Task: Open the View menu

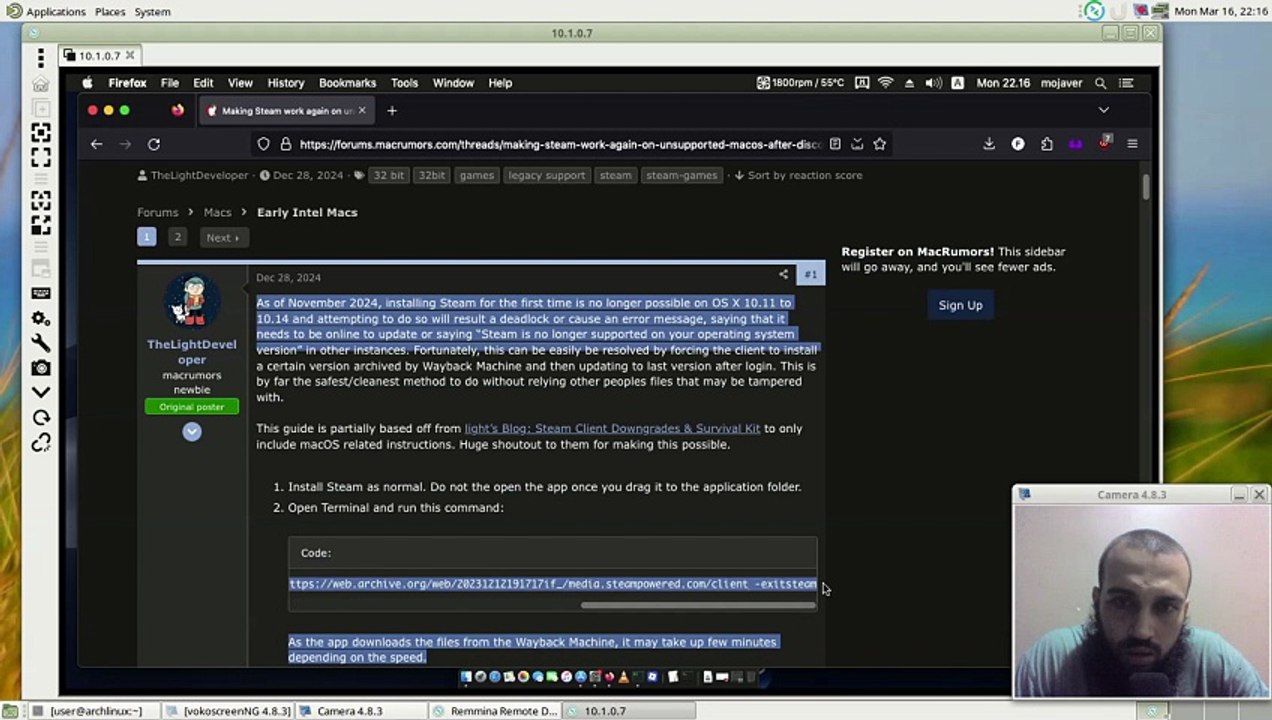Action: tap(240, 83)
